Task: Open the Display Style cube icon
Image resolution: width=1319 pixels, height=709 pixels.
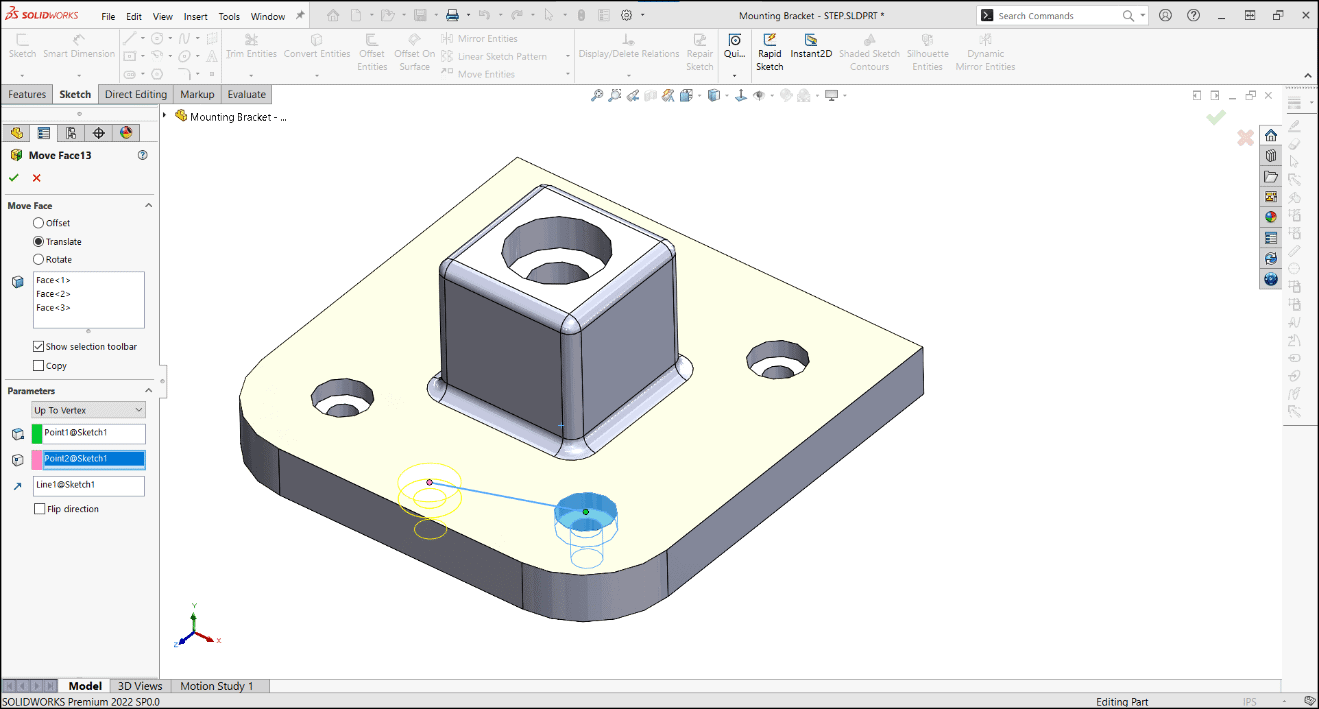Action: click(714, 95)
